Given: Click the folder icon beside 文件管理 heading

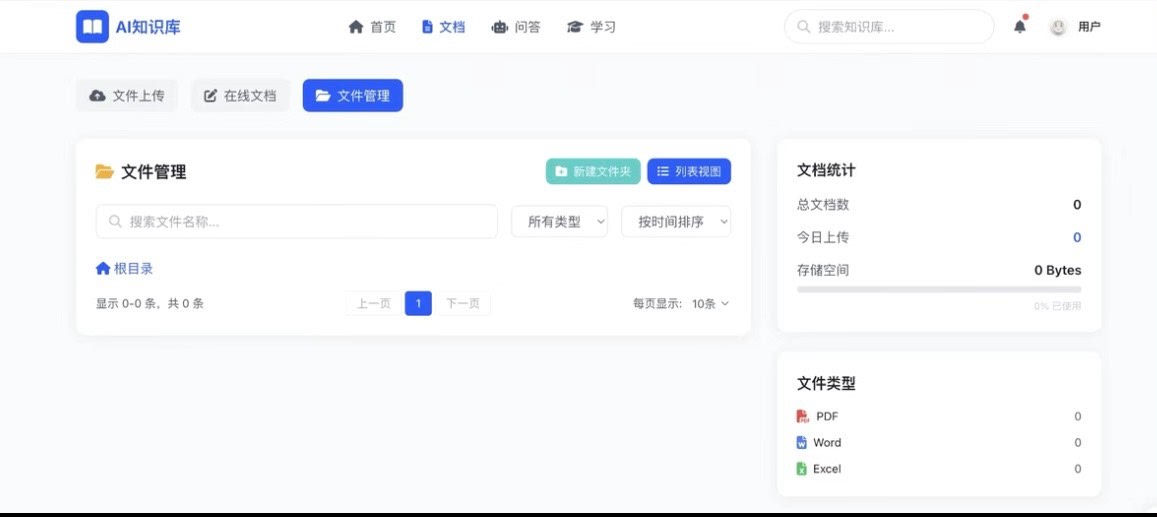Looking at the screenshot, I should pos(105,172).
